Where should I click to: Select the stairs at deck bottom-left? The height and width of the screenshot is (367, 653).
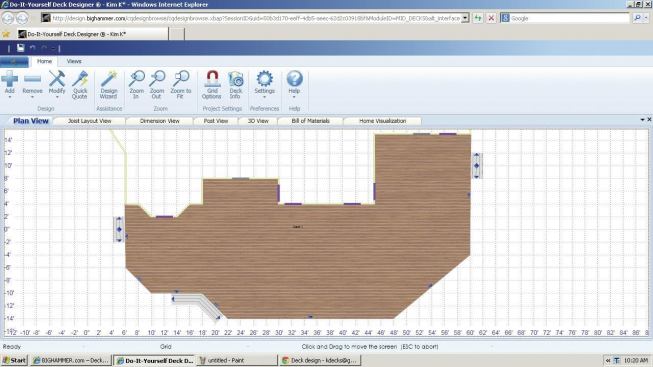pyautogui.click(x=196, y=306)
